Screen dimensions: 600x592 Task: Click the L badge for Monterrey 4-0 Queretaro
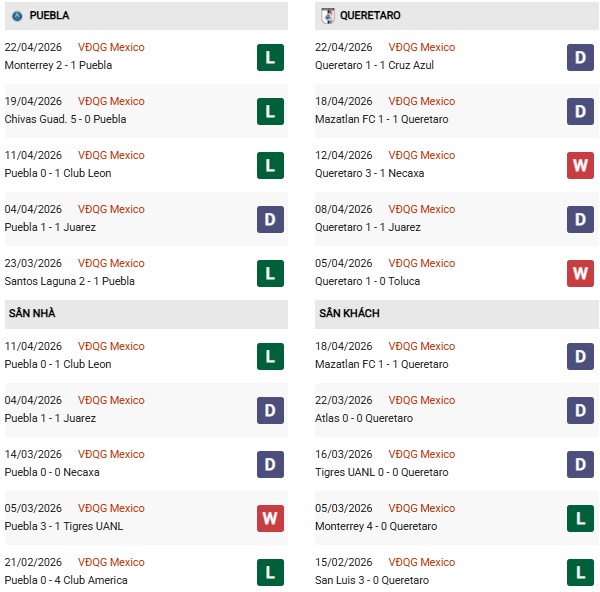(581, 518)
